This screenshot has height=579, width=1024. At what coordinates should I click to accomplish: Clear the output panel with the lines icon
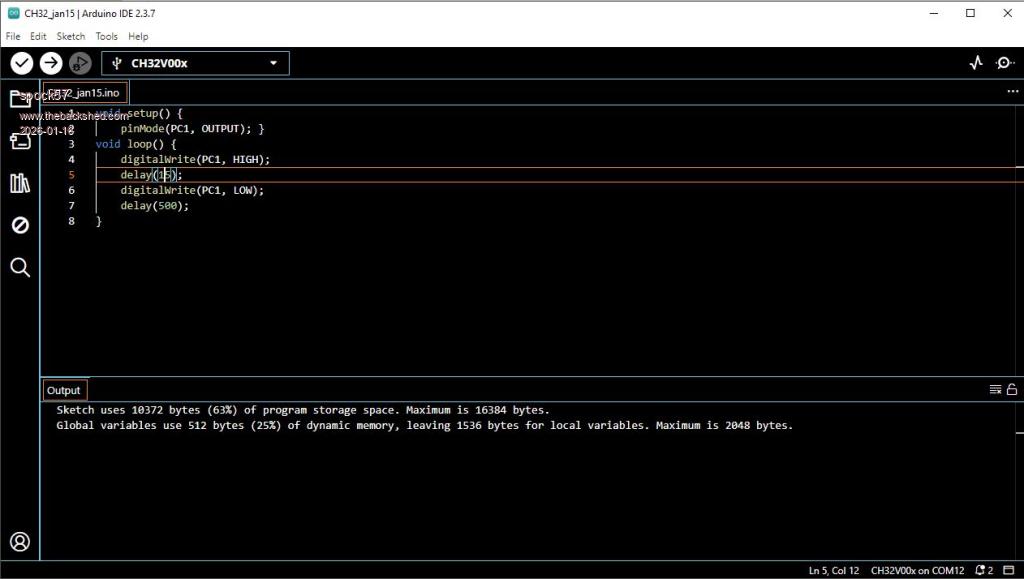(x=995, y=389)
